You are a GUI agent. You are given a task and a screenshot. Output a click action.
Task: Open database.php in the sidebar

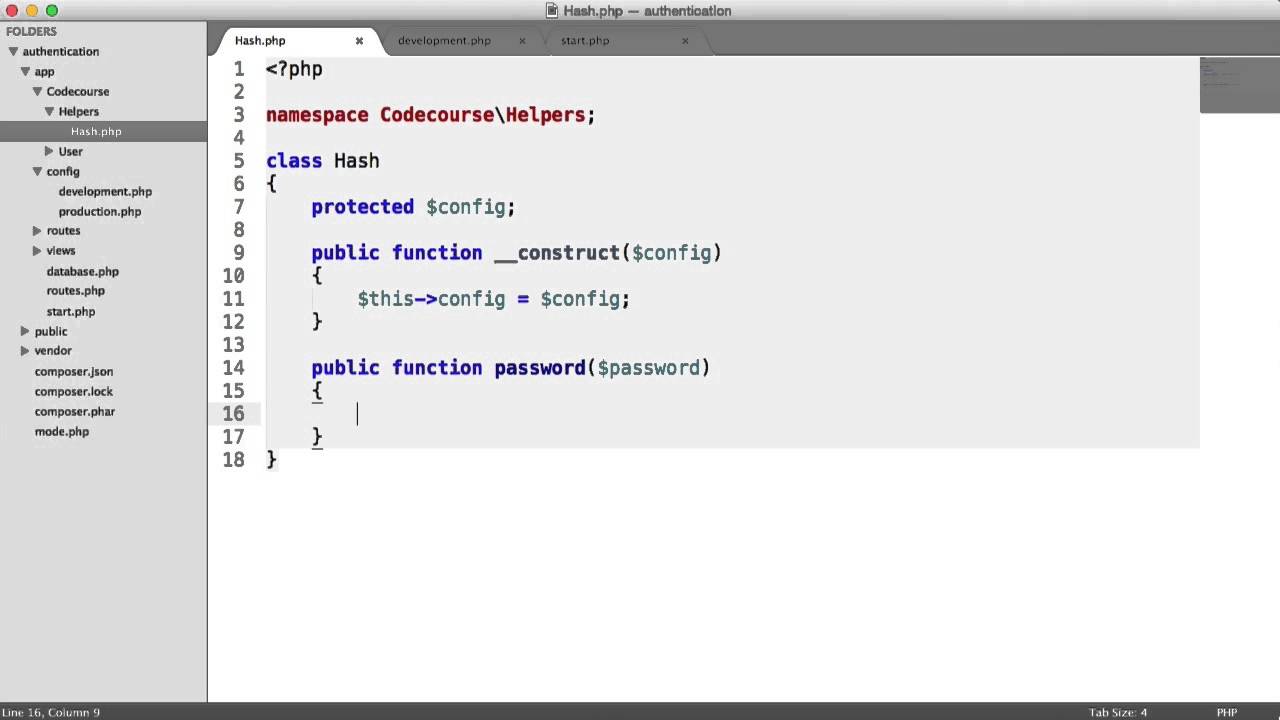coord(82,271)
